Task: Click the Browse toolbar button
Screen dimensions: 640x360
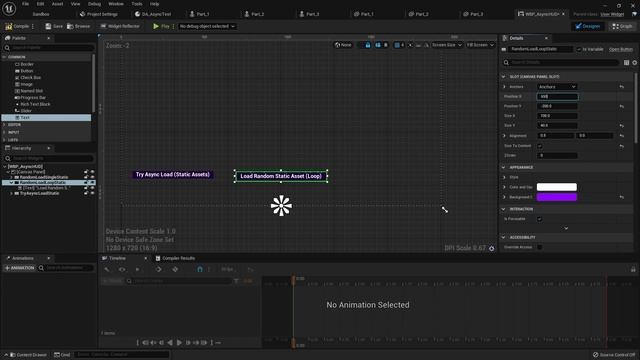Action: tap(78, 26)
